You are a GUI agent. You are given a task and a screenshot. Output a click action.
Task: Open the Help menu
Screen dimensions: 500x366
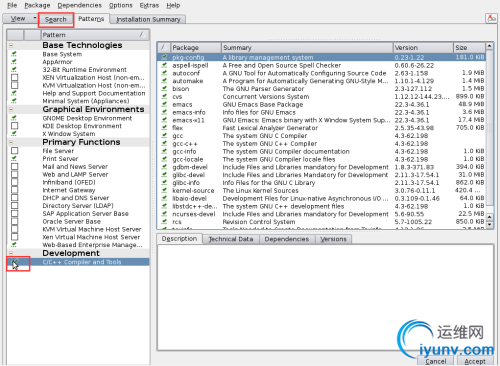pyautogui.click(x=173, y=5)
